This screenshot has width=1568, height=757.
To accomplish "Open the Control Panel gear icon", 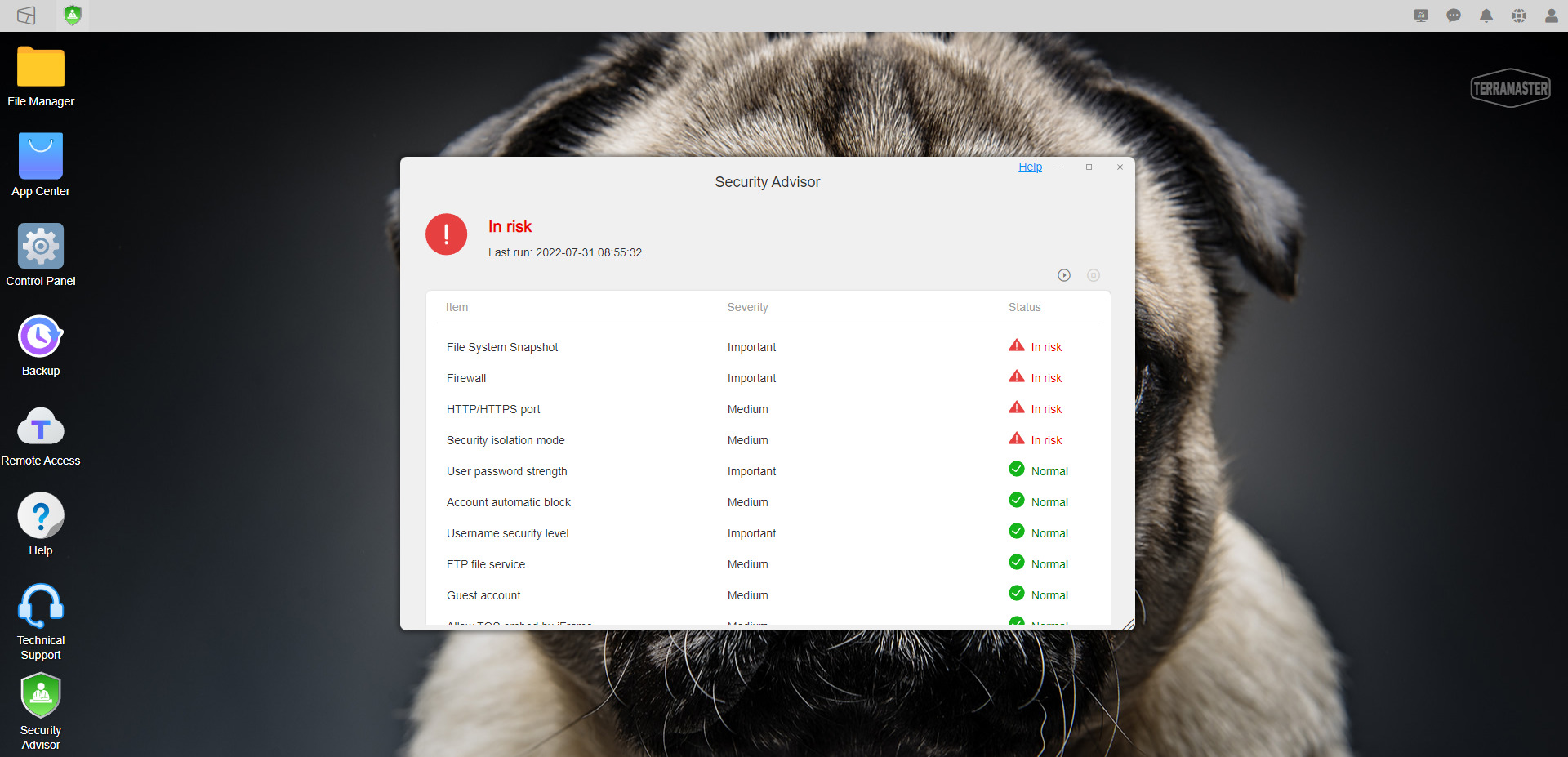I will coord(41,247).
